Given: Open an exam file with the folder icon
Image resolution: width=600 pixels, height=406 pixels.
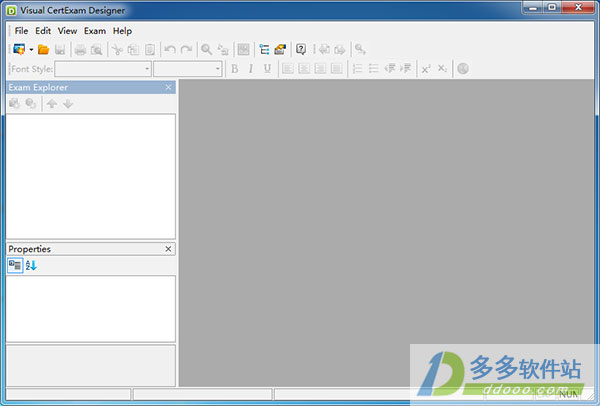Looking at the screenshot, I should (44, 49).
